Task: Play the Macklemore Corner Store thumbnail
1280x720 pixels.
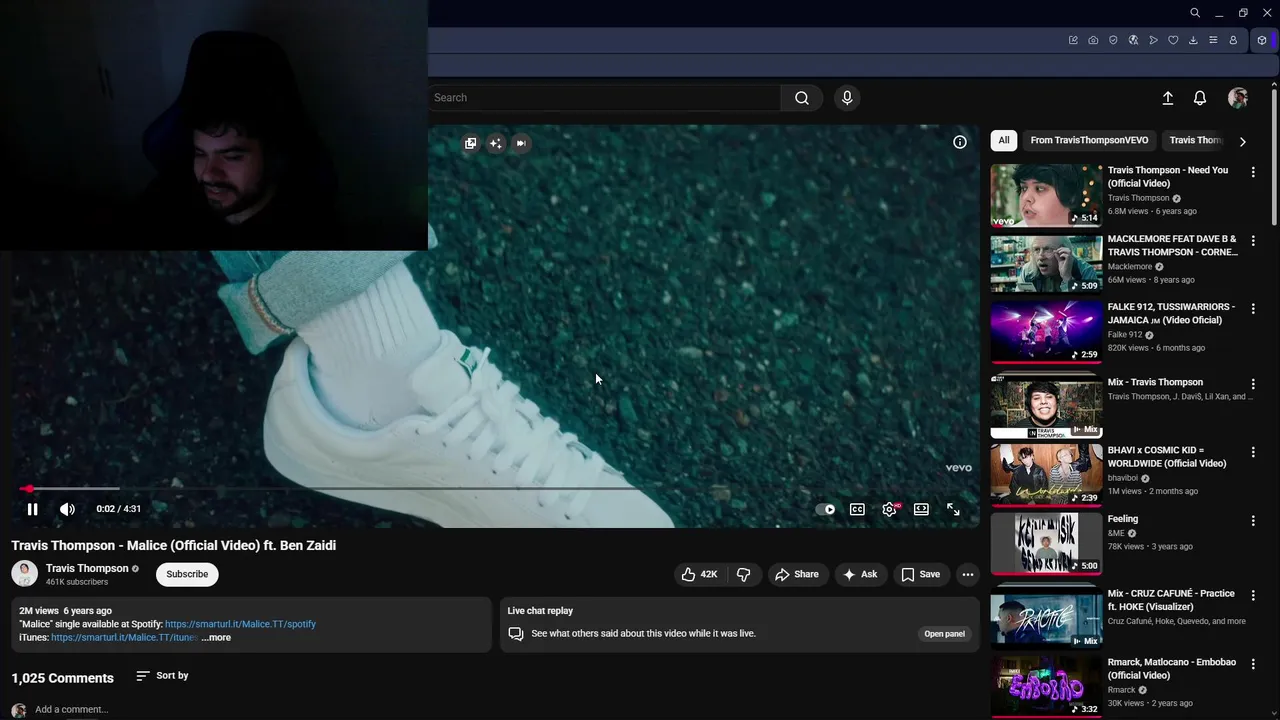Action: click(x=1046, y=264)
